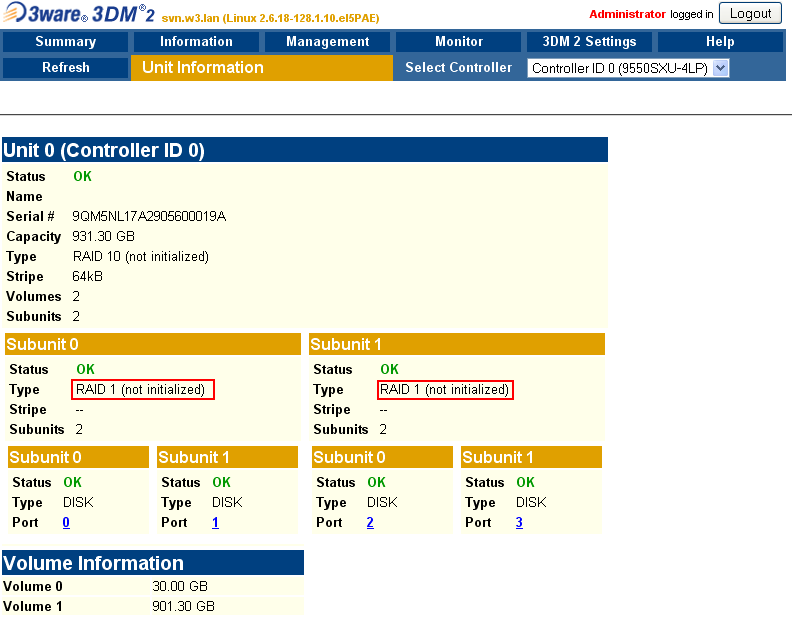Expand the Select Controller dropdown
792x624 pixels.
pyautogui.click(x=629, y=68)
